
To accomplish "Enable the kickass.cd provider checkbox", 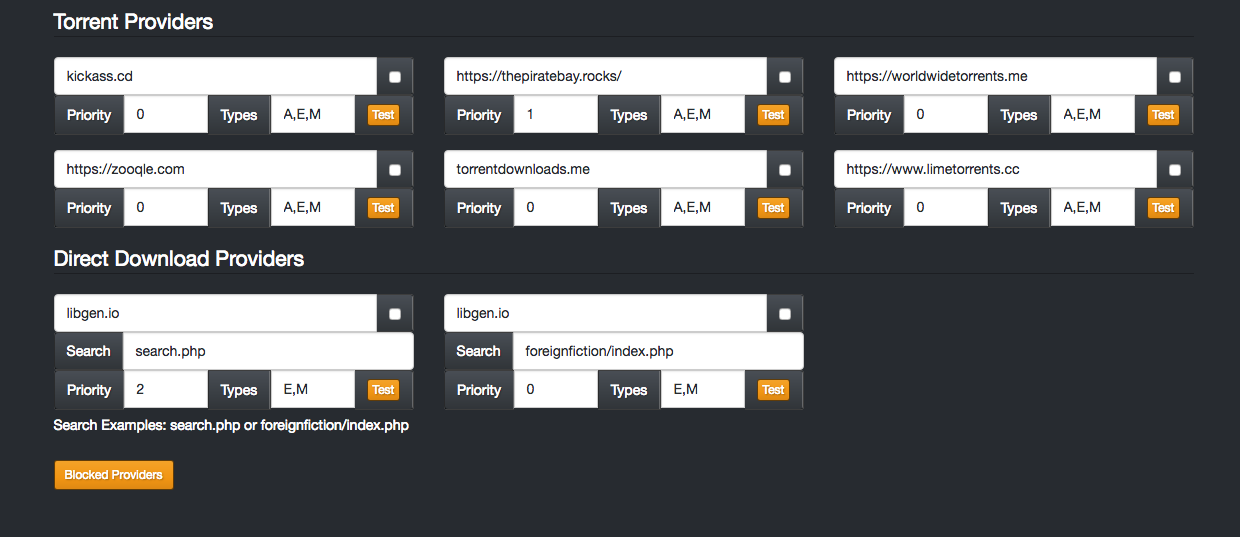I will 394,77.
